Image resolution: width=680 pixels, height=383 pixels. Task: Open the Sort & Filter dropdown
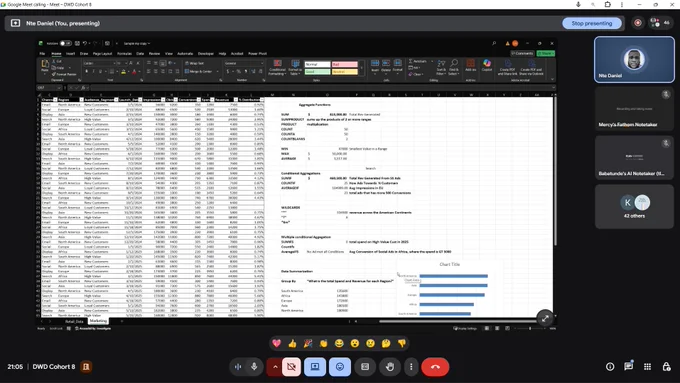[x=441, y=68]
